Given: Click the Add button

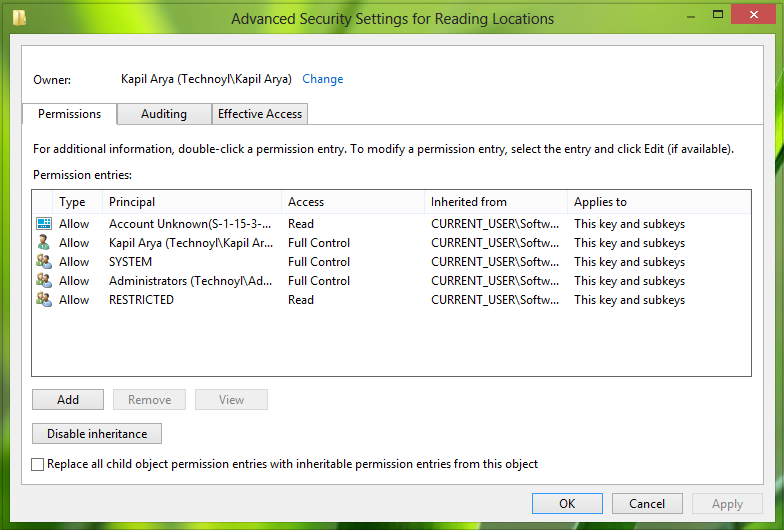Looking at the screenshot, I should [68, 400].
